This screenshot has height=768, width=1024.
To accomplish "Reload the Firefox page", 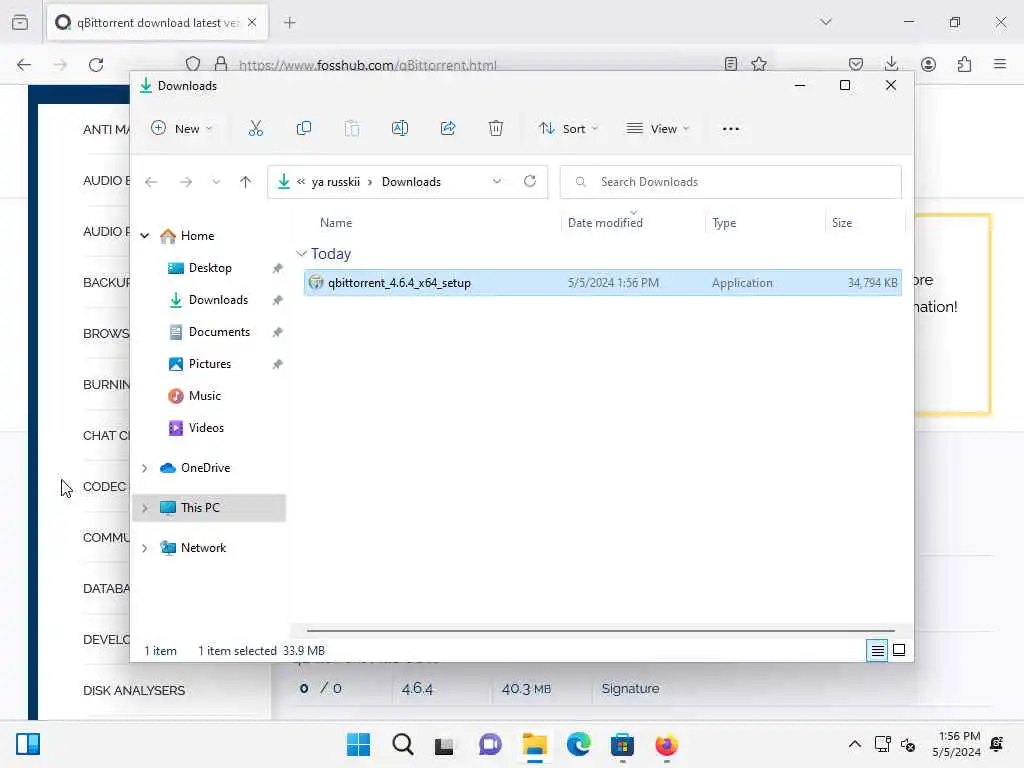I will click(x=96, y=65).
